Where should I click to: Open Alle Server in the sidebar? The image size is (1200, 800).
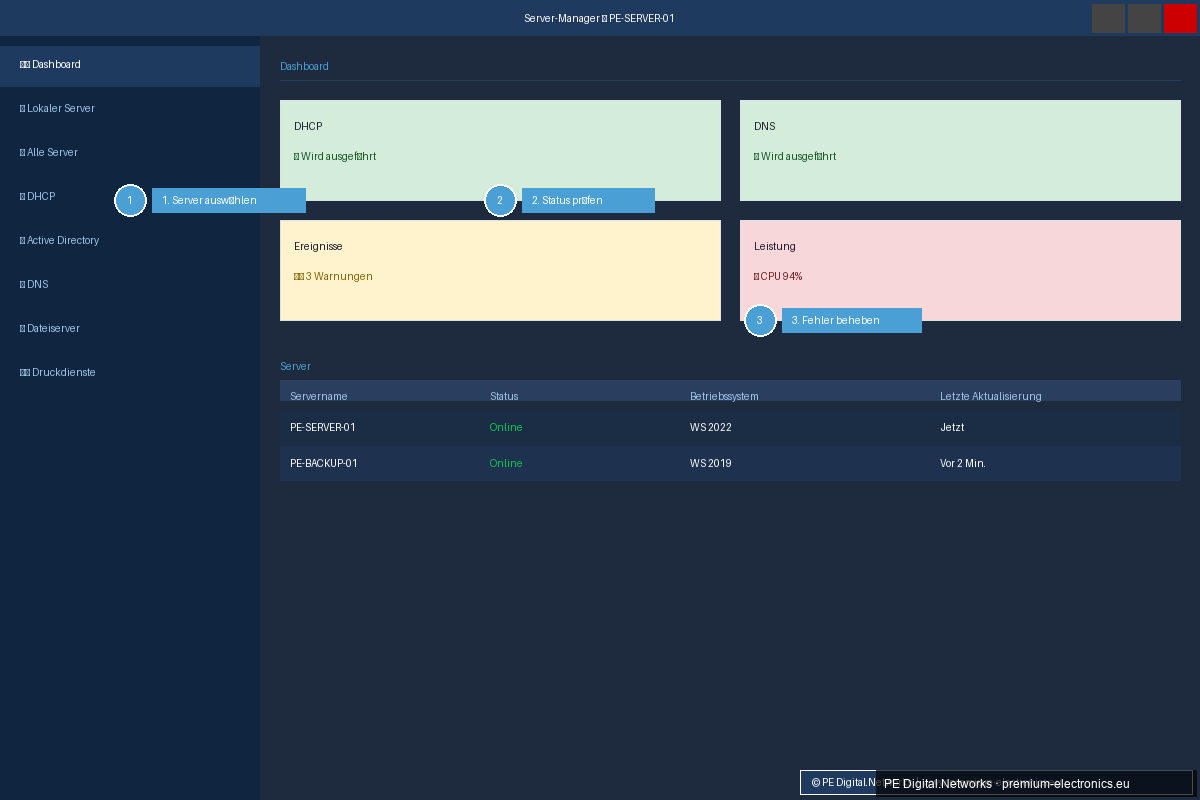coord(130,153)
